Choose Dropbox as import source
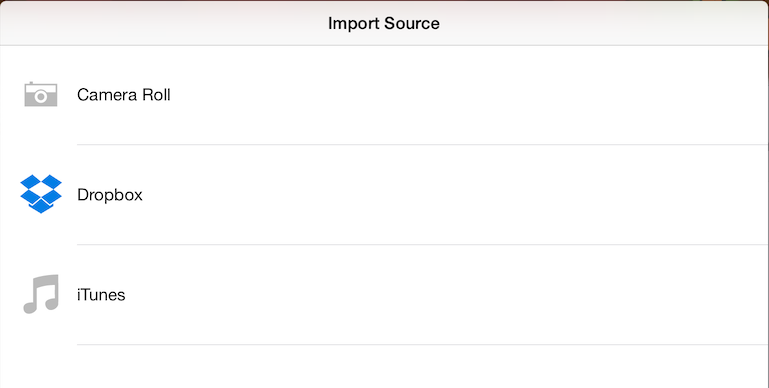769x388 pixels. (x=384, y=195)
